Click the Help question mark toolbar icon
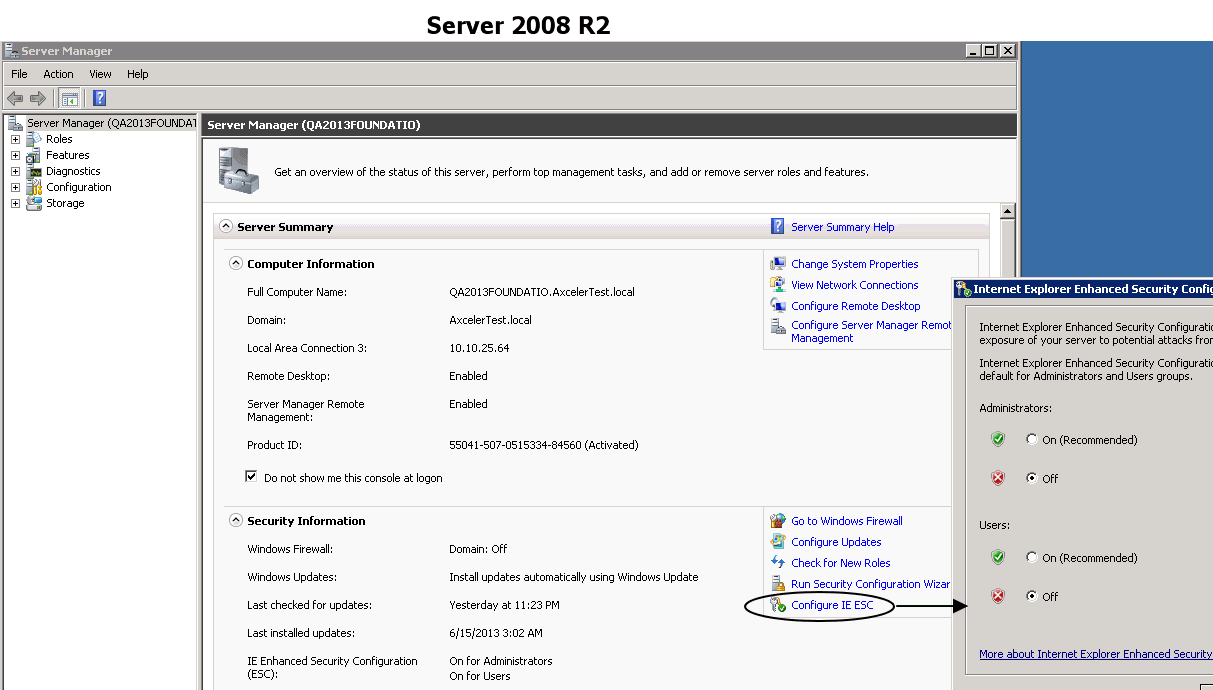 click(x=97, y=97)
